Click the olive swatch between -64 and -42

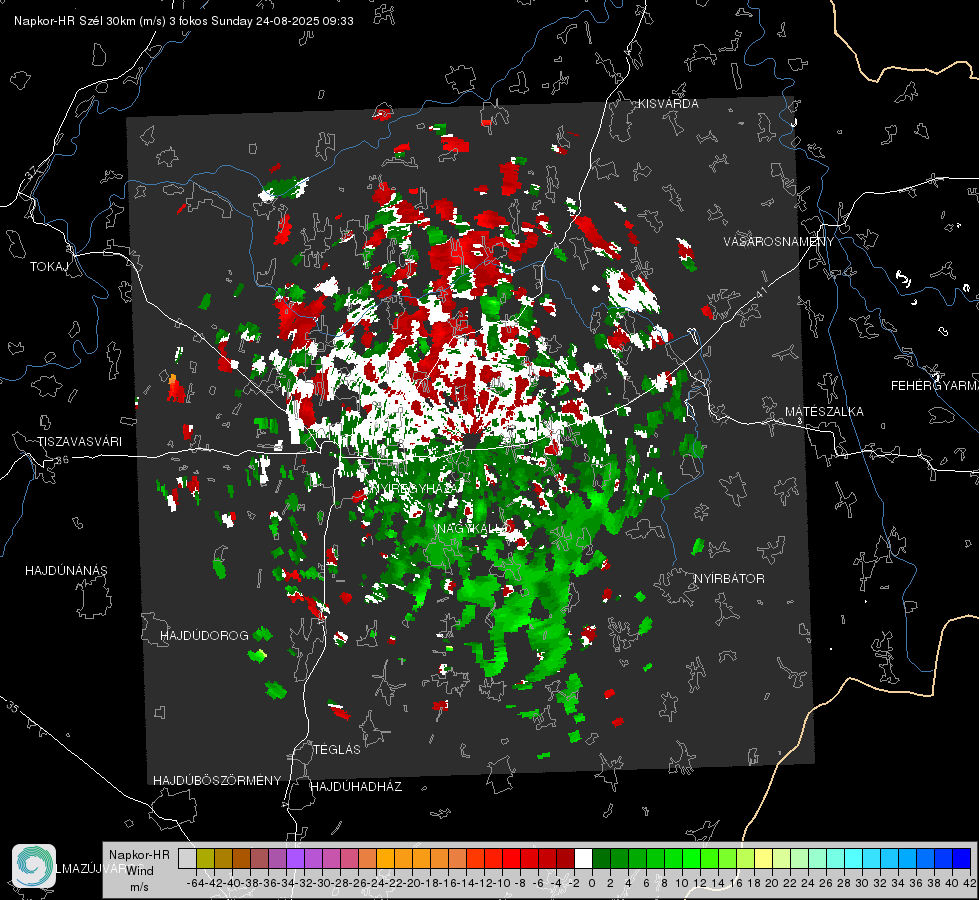[x=205, y=858]
